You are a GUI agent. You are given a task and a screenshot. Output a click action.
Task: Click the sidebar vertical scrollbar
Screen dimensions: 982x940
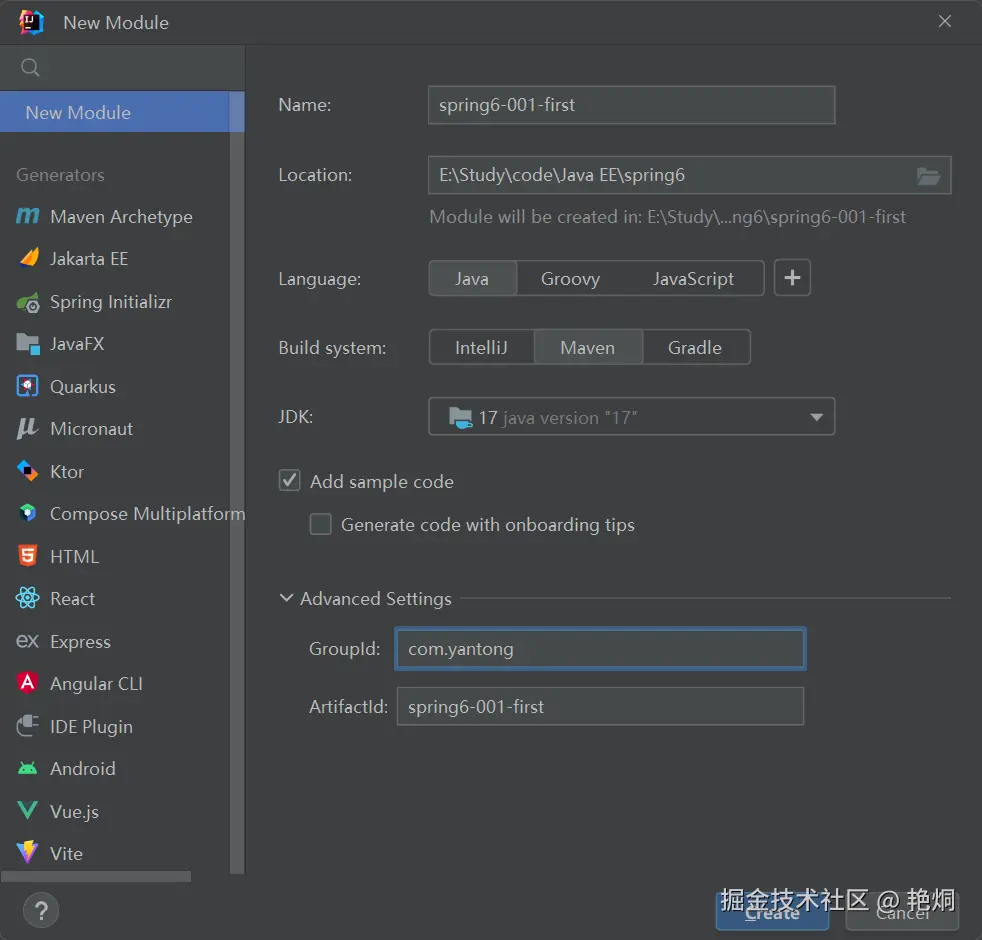(x=237, y=482)
